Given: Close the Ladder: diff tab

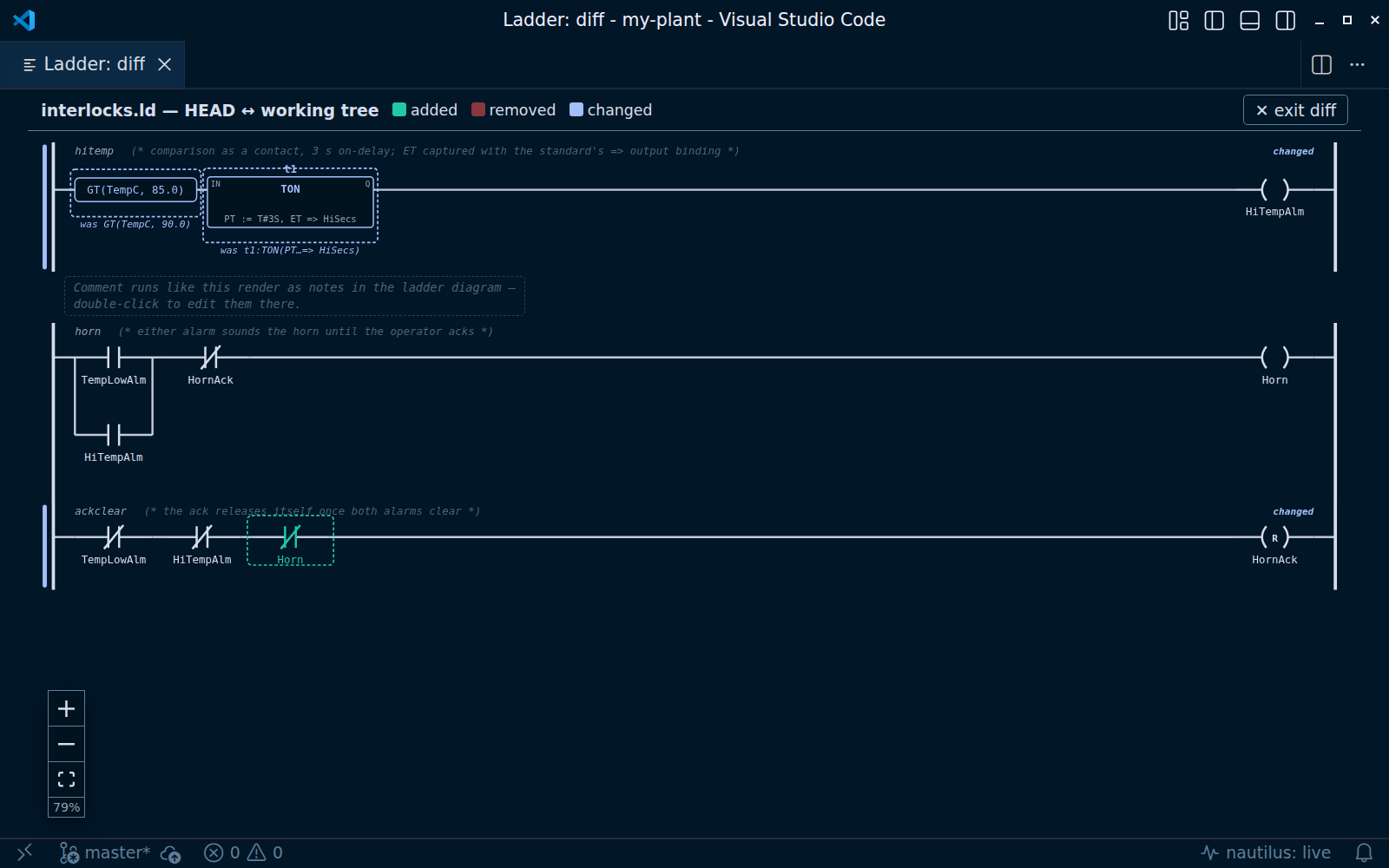Looking at the screenshot, I should (164, 64).
